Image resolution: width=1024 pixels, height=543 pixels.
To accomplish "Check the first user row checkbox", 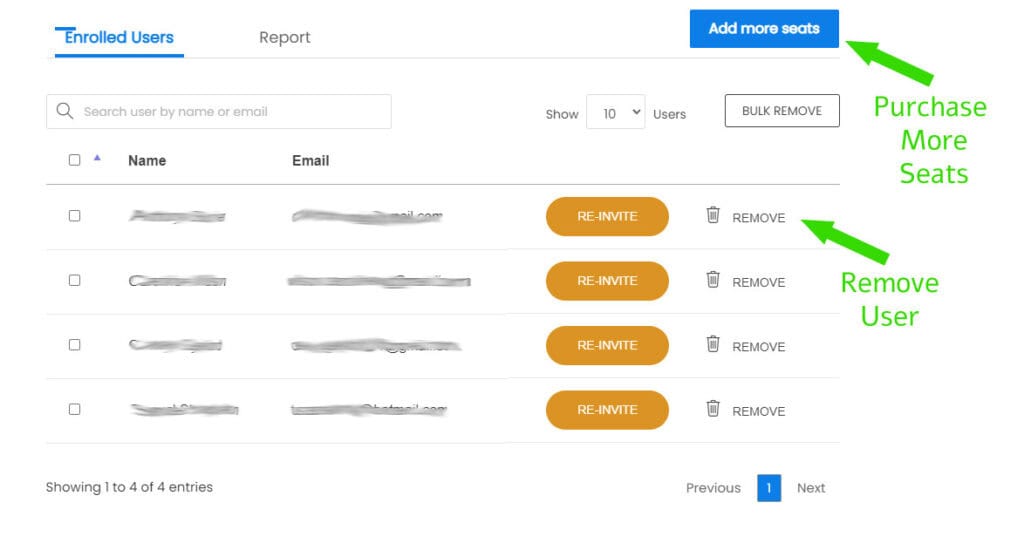I will click(x=74, y=216).
